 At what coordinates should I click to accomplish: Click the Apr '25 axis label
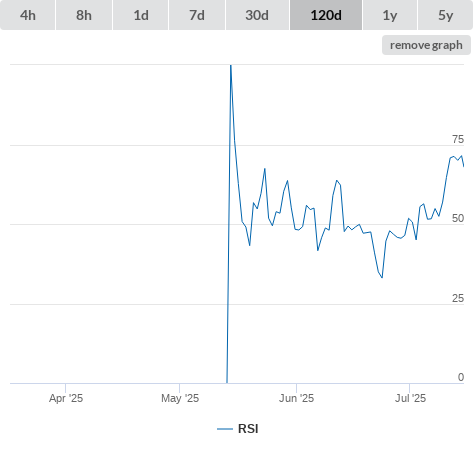coord(66,398)
